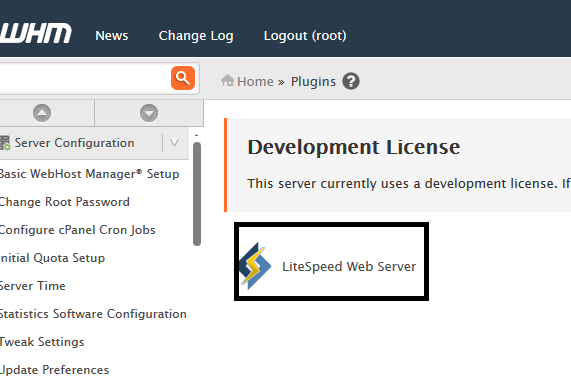Open the Change Log

coord(196,36)
